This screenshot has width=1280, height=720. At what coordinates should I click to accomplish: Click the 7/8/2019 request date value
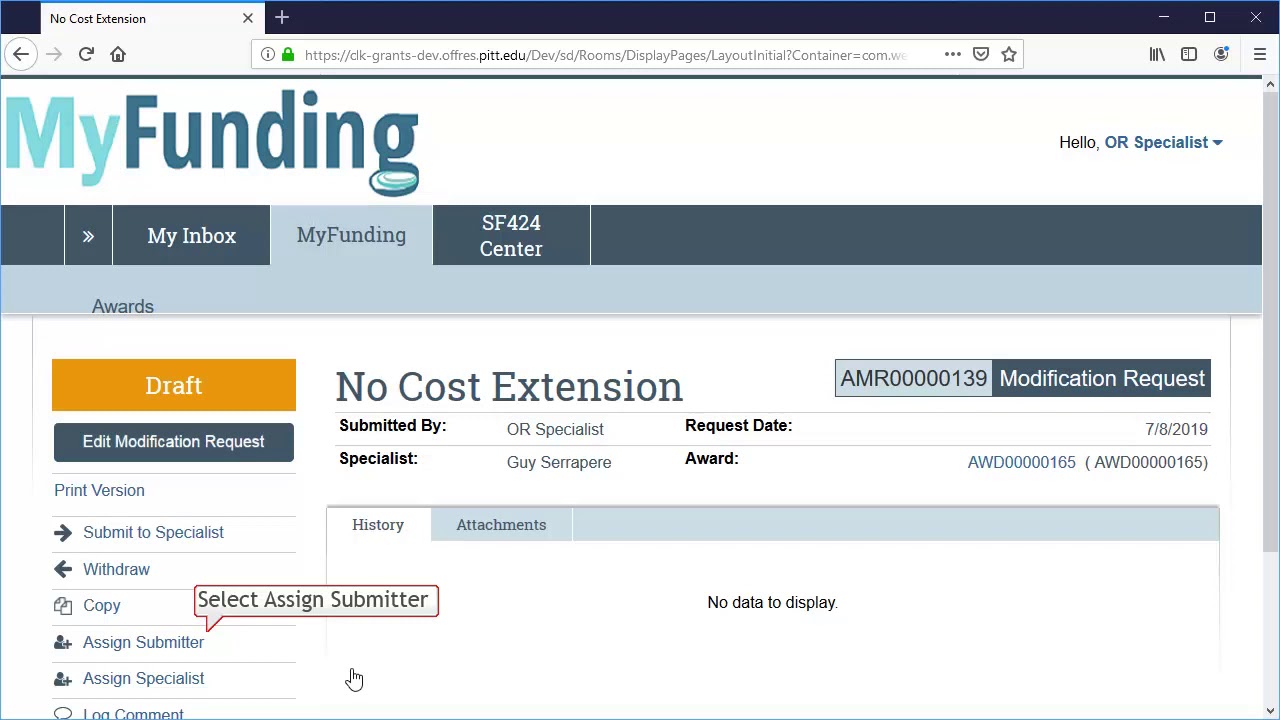click(1176, 429)
